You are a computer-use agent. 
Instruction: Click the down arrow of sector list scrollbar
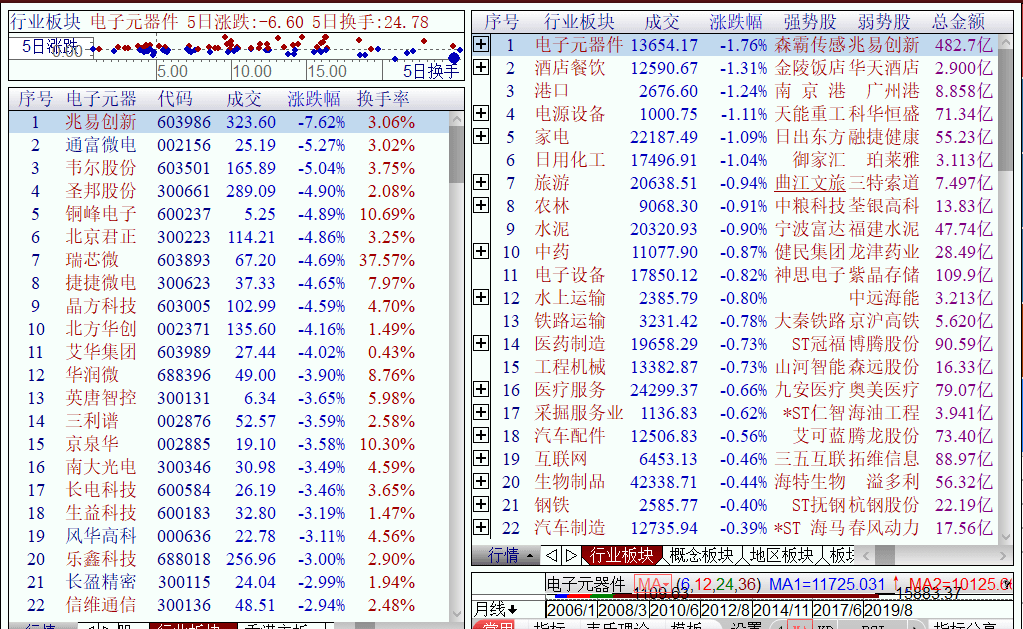tap(1005, 537)
